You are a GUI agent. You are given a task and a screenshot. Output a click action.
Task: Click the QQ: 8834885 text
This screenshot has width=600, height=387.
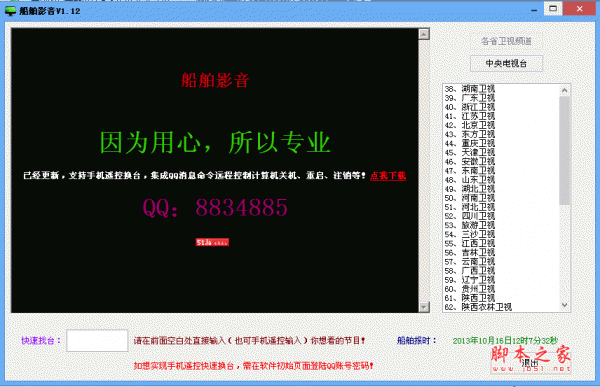pyautogui.click(x=215, y=207)
